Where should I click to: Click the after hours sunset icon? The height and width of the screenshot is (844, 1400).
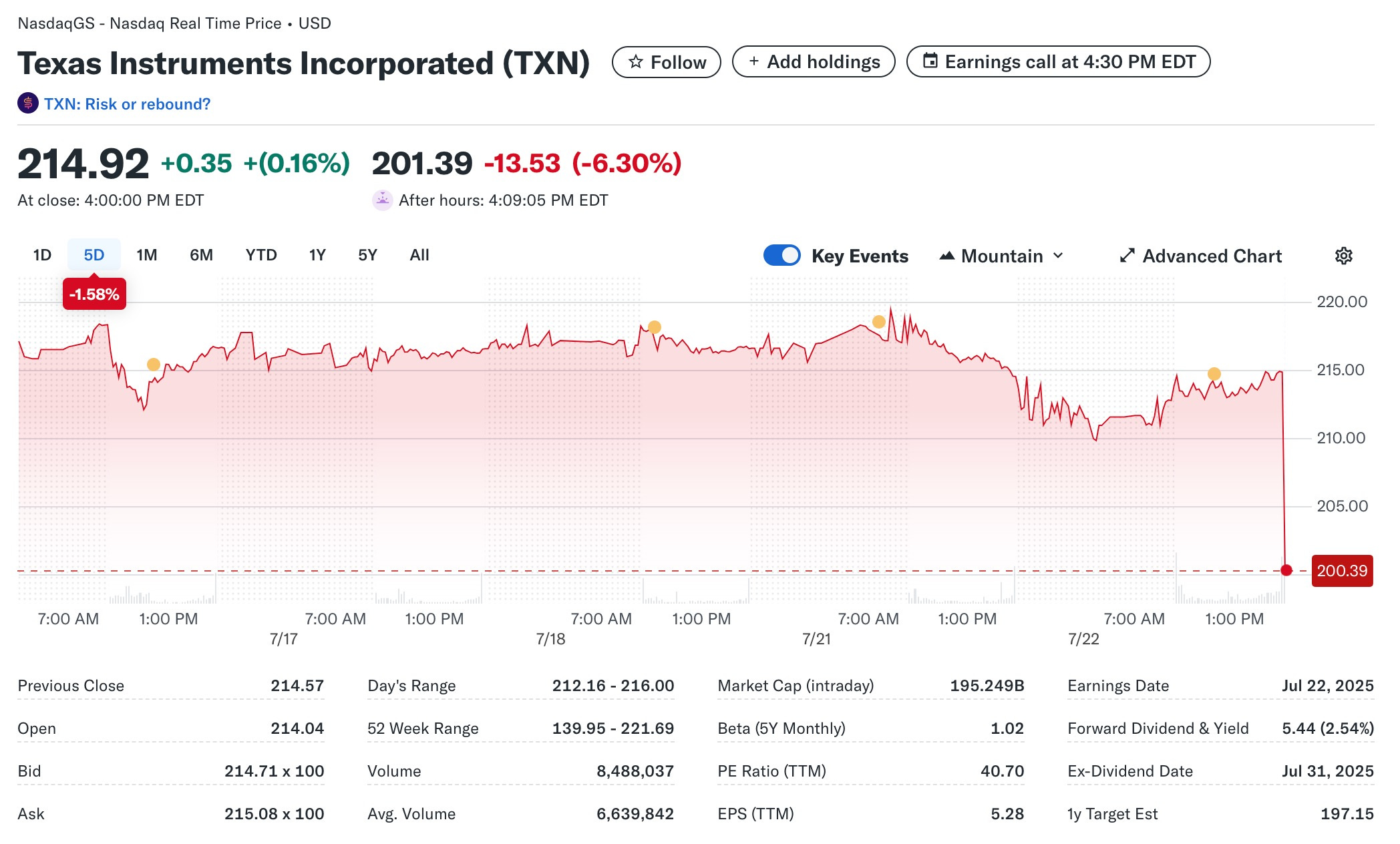point(382,200)
